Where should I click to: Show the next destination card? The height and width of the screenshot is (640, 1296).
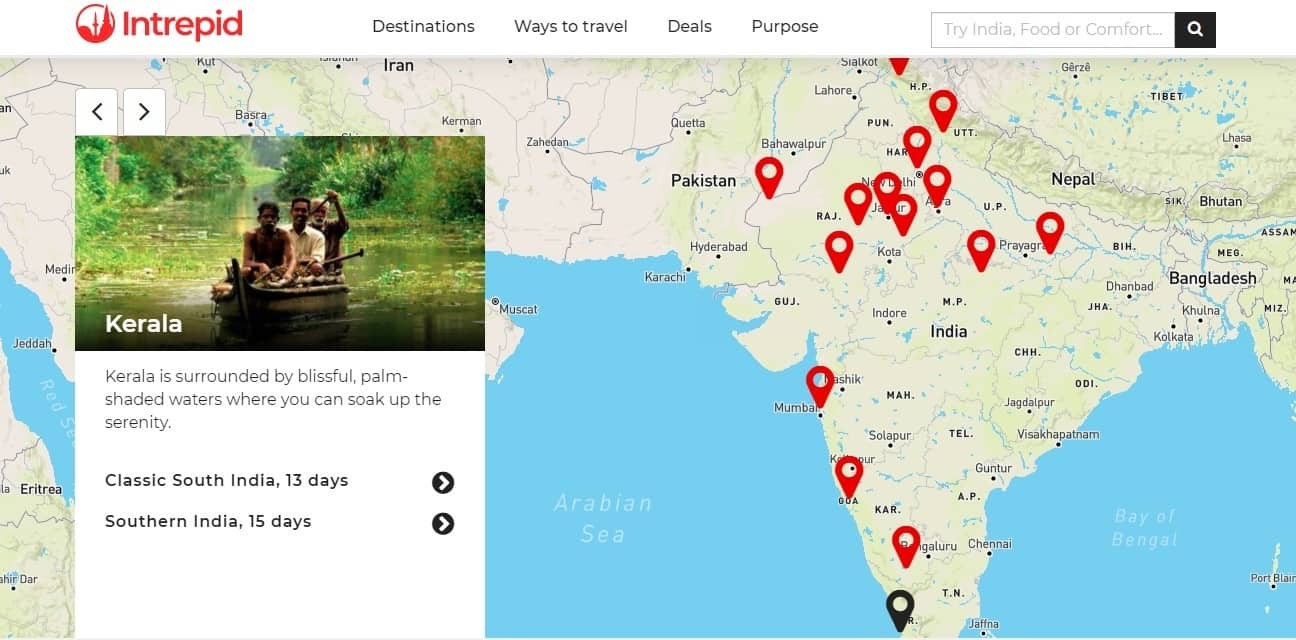144,112
